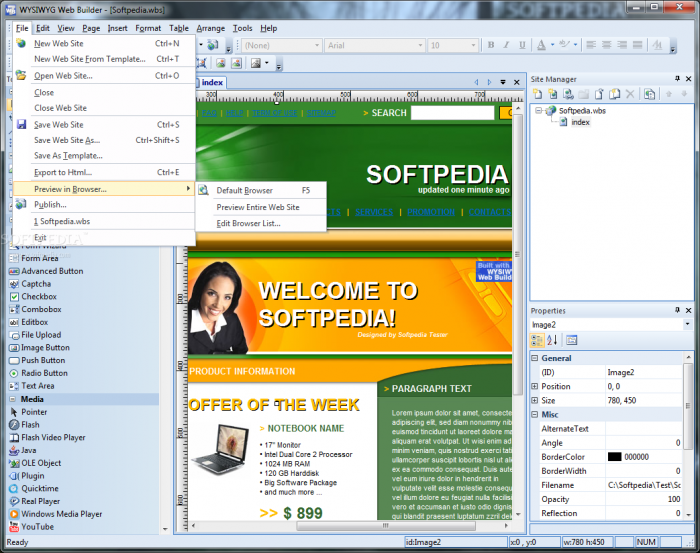Open the Image2 object selector dropdown
Image resolution: width=700 pixels, height=553 pixels.
[687, 324]
